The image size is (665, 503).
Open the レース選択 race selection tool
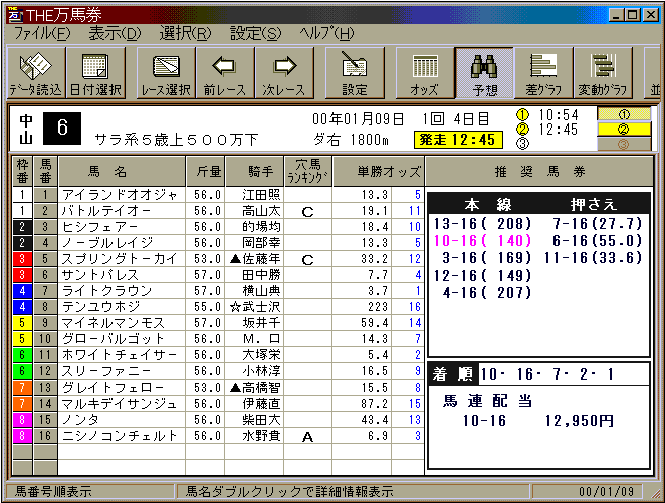pyautogui.click(x=165, y=73)
